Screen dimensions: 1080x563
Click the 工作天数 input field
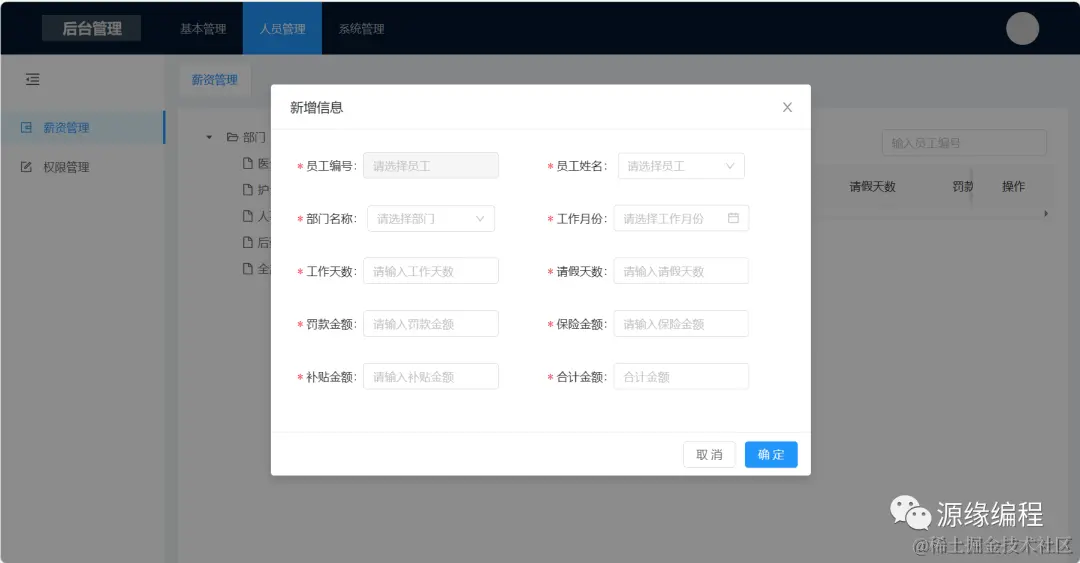click(431, 271)
